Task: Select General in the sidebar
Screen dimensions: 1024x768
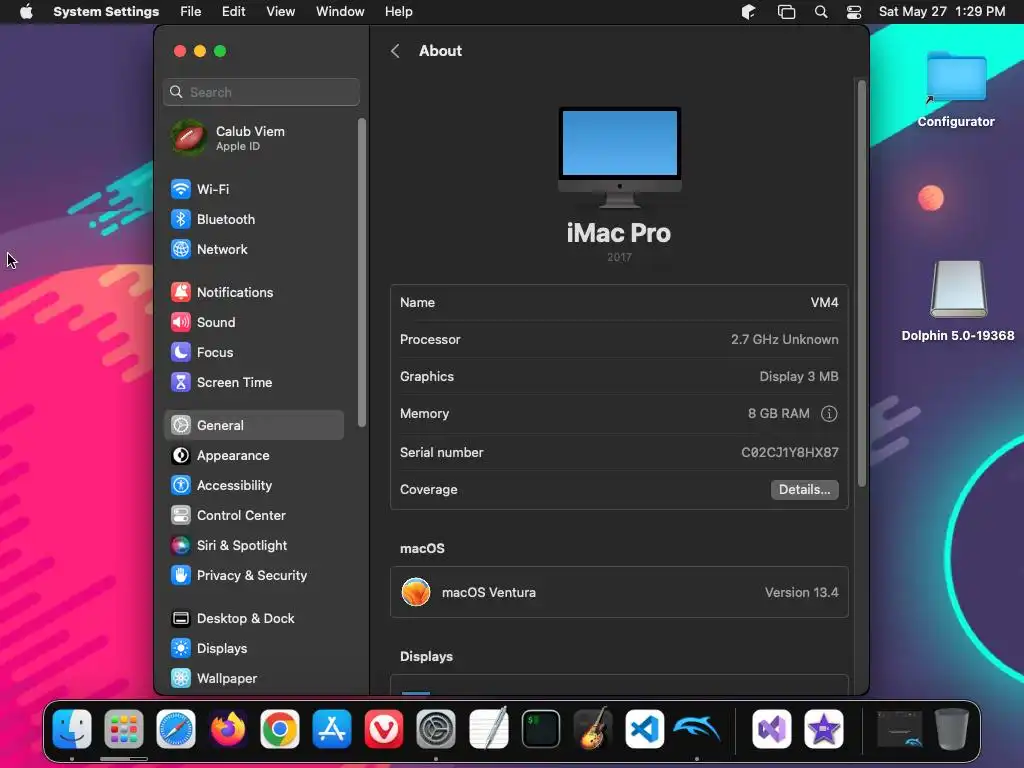Action: coord(253,425)
